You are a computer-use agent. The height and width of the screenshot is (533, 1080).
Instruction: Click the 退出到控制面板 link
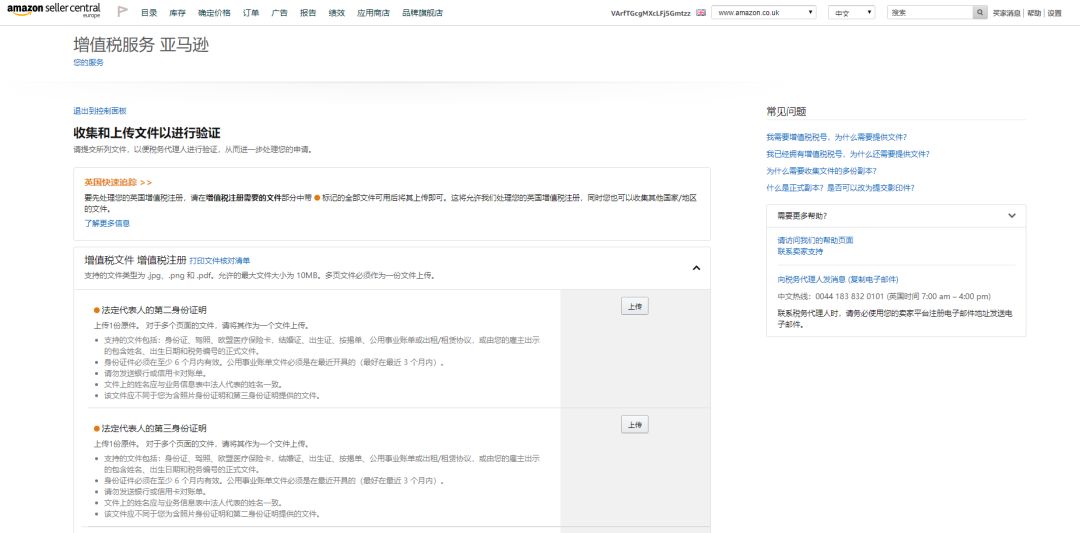[99, 111]
